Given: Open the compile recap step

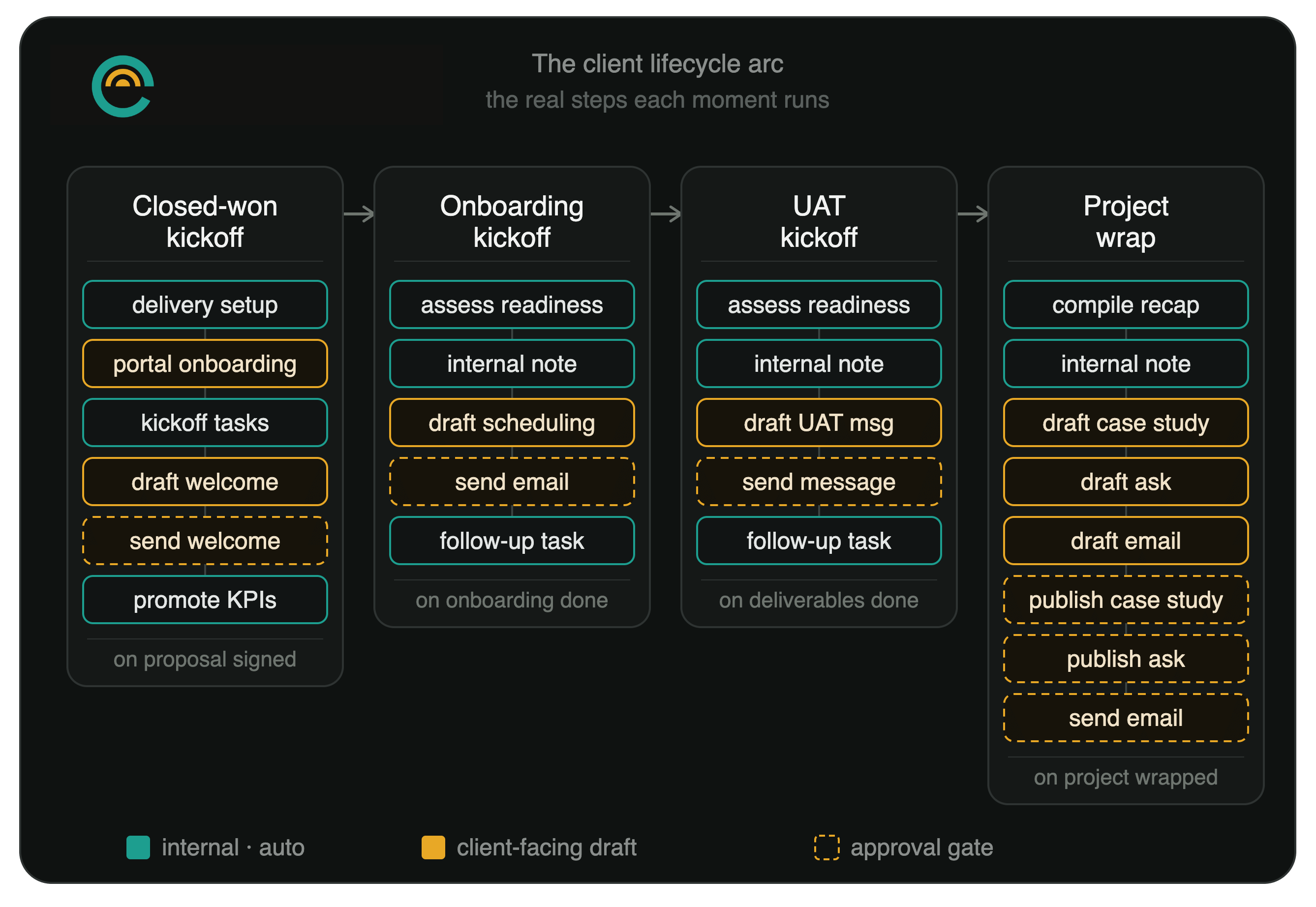Looking at the screenshot, I should (1126, 304).
